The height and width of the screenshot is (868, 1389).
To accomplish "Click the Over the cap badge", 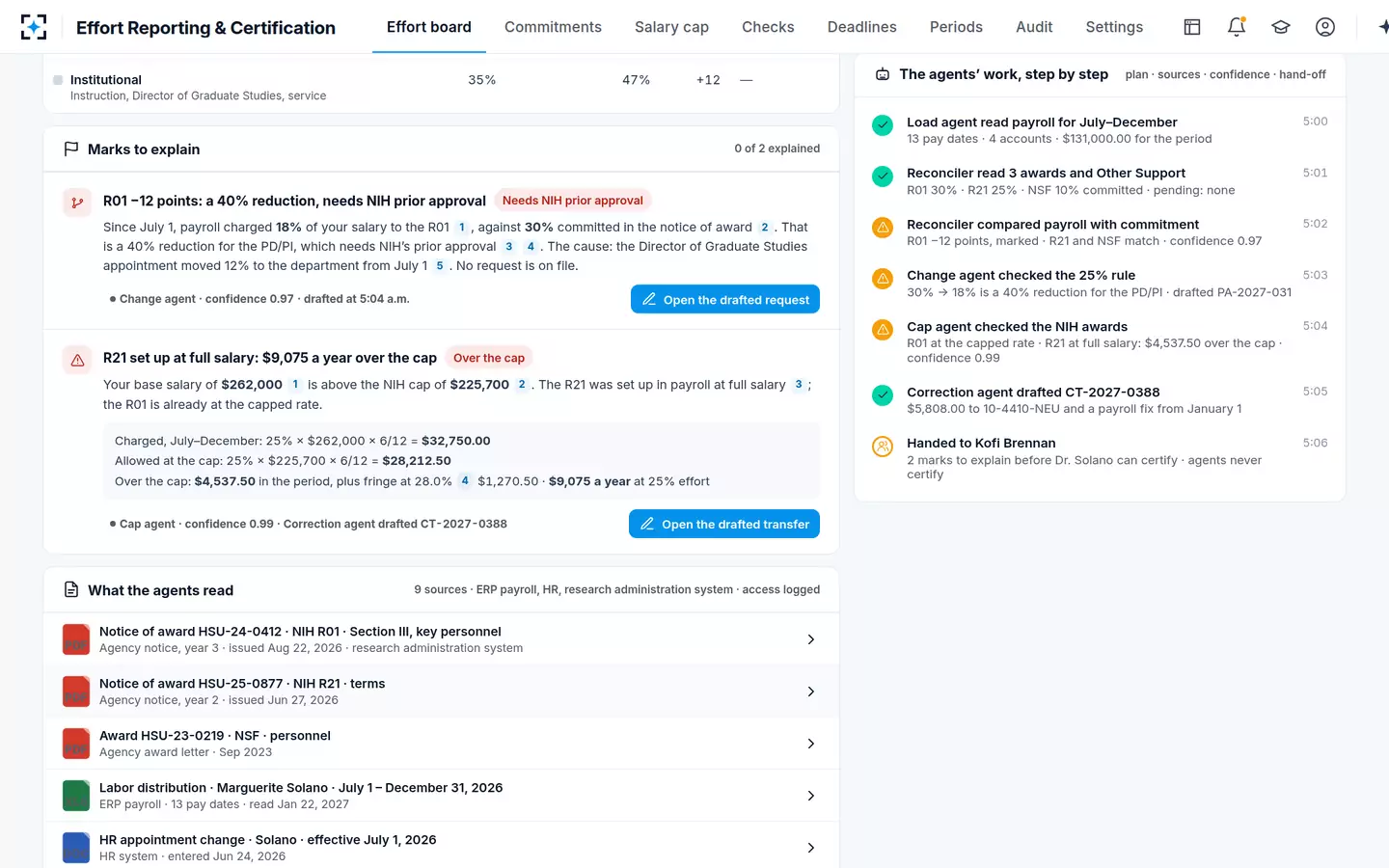I will (x=489, y=358).
